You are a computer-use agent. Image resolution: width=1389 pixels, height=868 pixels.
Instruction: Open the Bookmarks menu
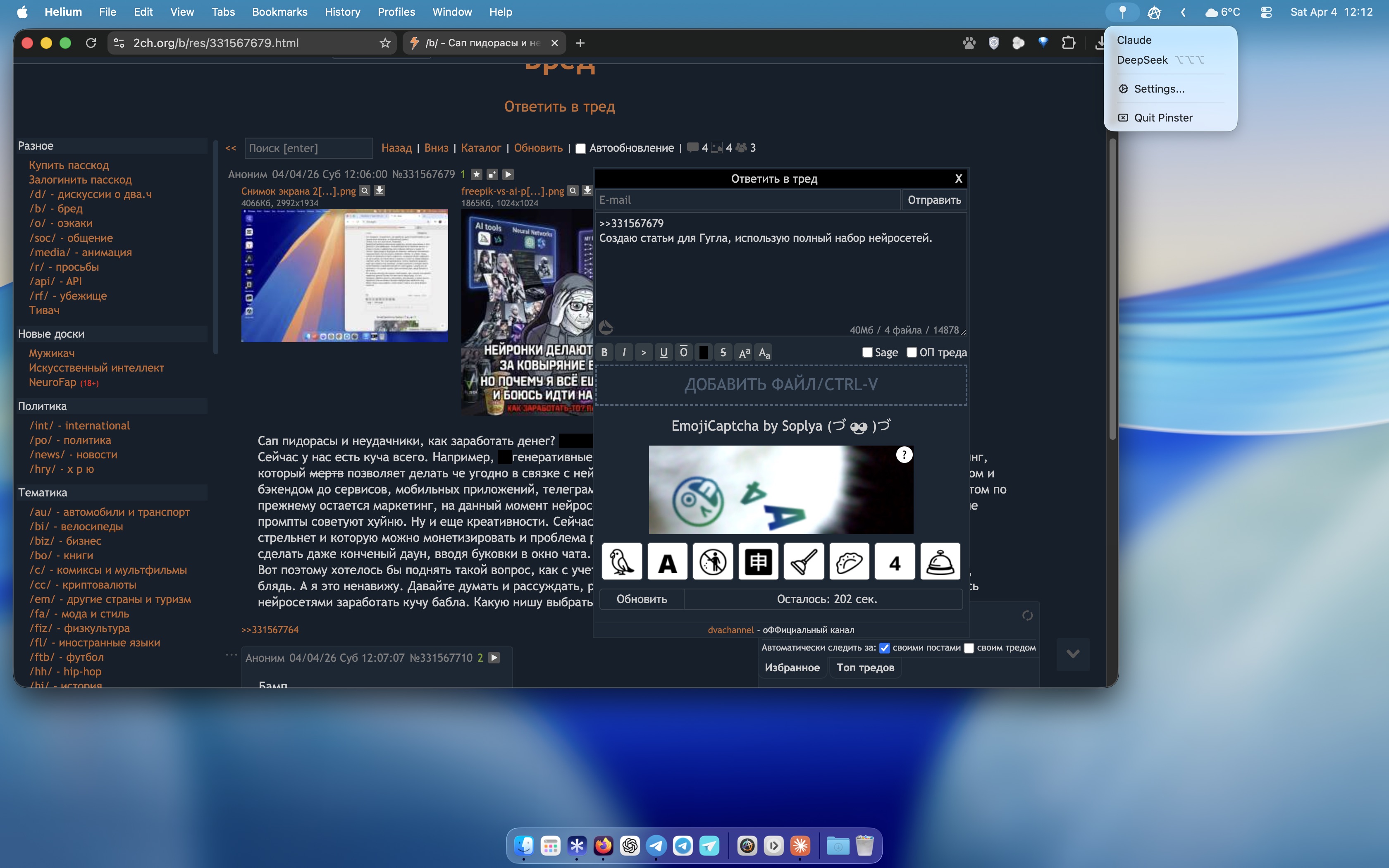[x=279, y=12]
